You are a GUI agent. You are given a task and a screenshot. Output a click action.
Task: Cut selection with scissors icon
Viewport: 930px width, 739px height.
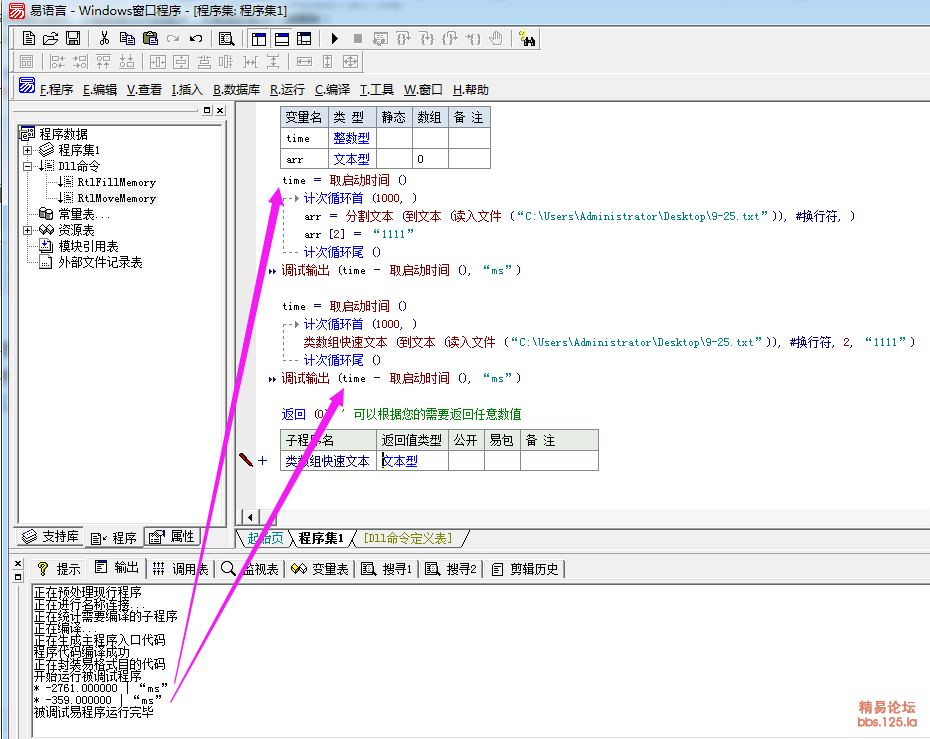tap(104, 39)
